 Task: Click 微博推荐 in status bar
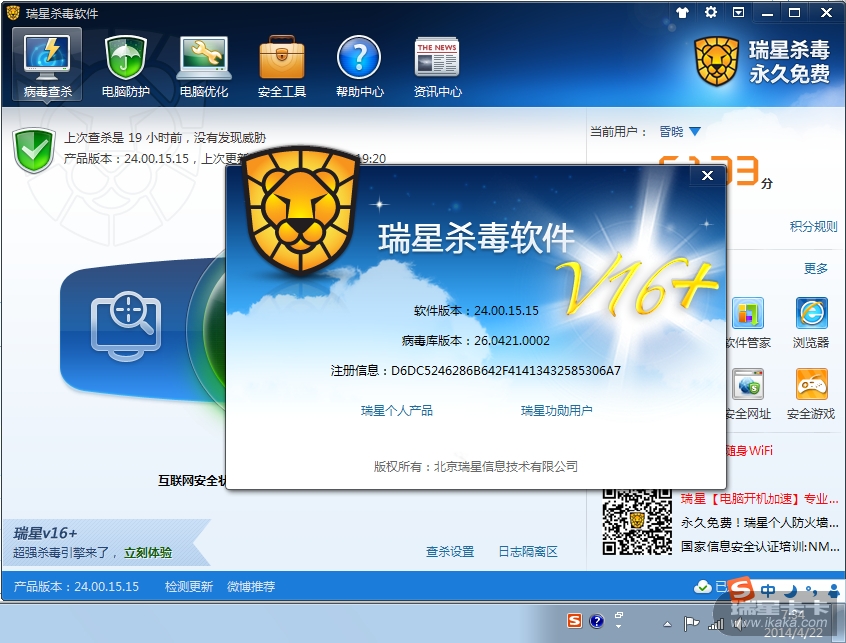tap(251, 586)
